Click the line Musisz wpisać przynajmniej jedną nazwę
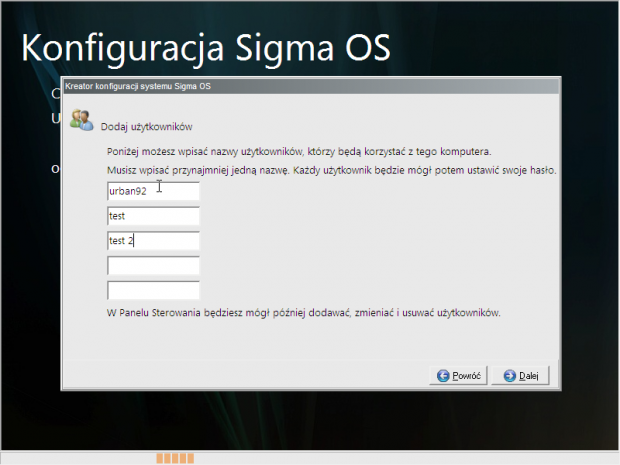Viewport: 620px width, 465px height. click(x=331, y=170)
